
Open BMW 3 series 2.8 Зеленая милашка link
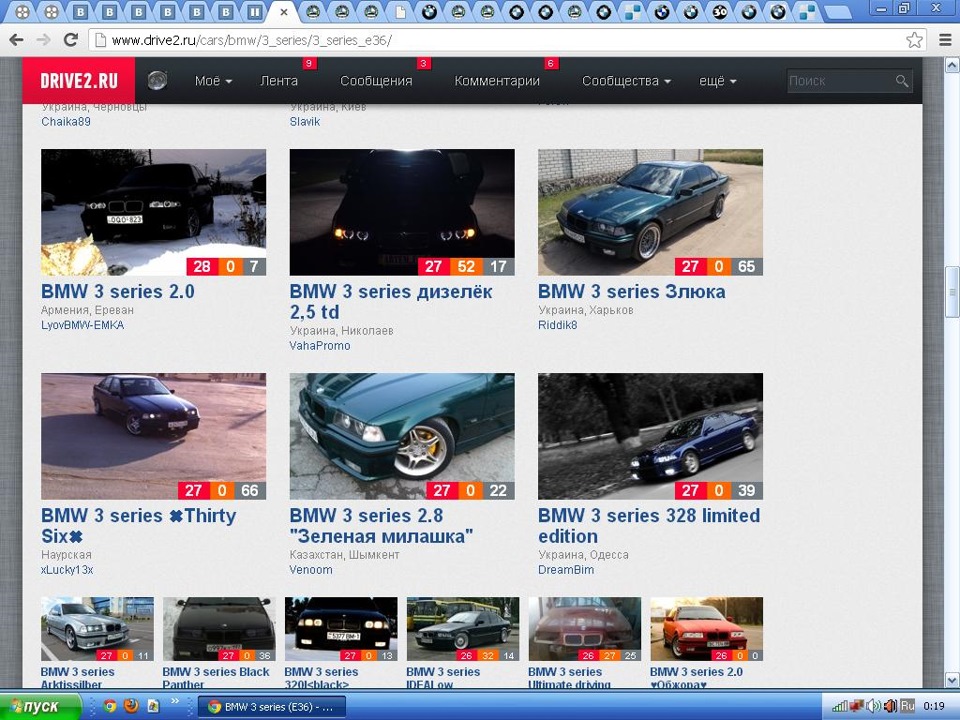click(381, 526)
